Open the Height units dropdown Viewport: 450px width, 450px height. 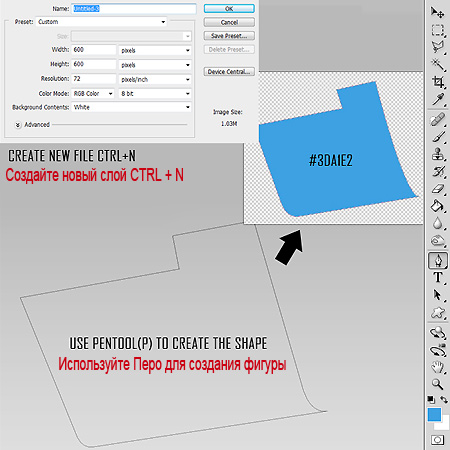coord(155,65)
